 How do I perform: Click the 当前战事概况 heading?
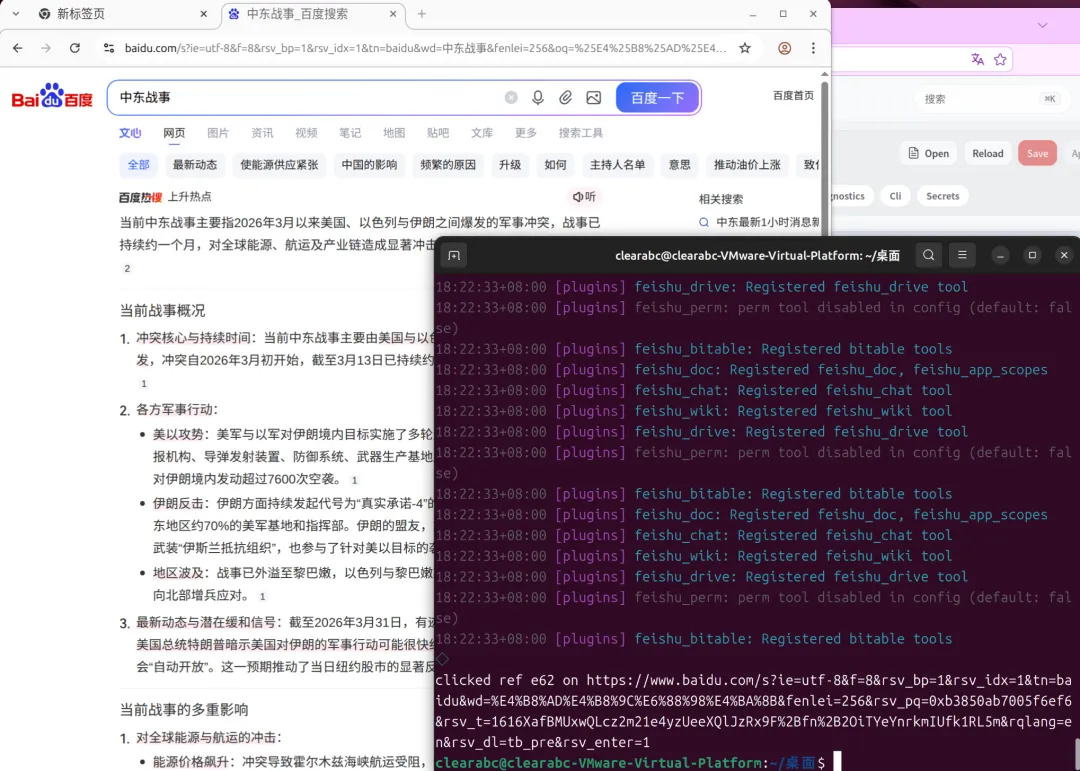163,311
